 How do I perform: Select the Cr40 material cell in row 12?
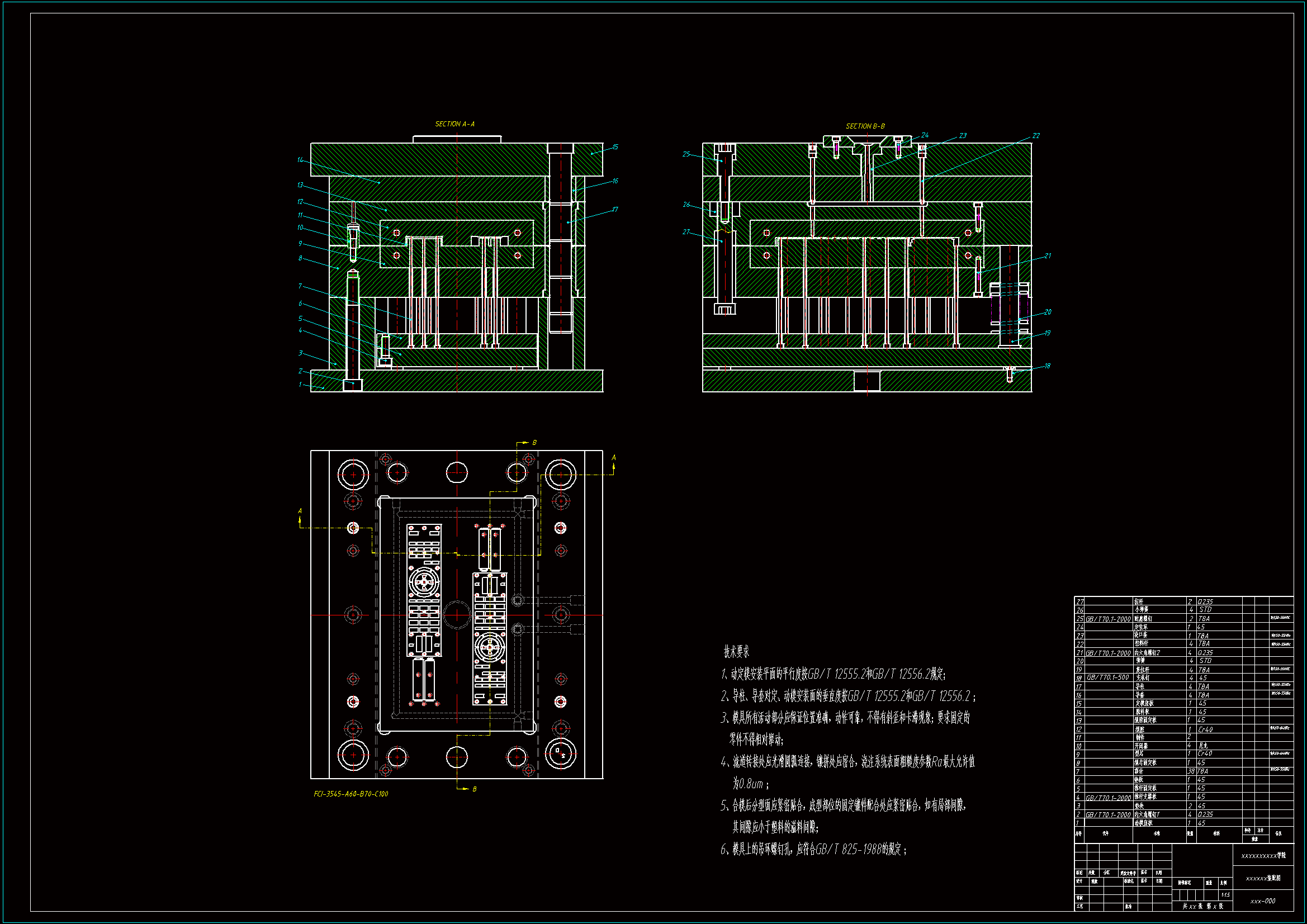coord(1205,729)
